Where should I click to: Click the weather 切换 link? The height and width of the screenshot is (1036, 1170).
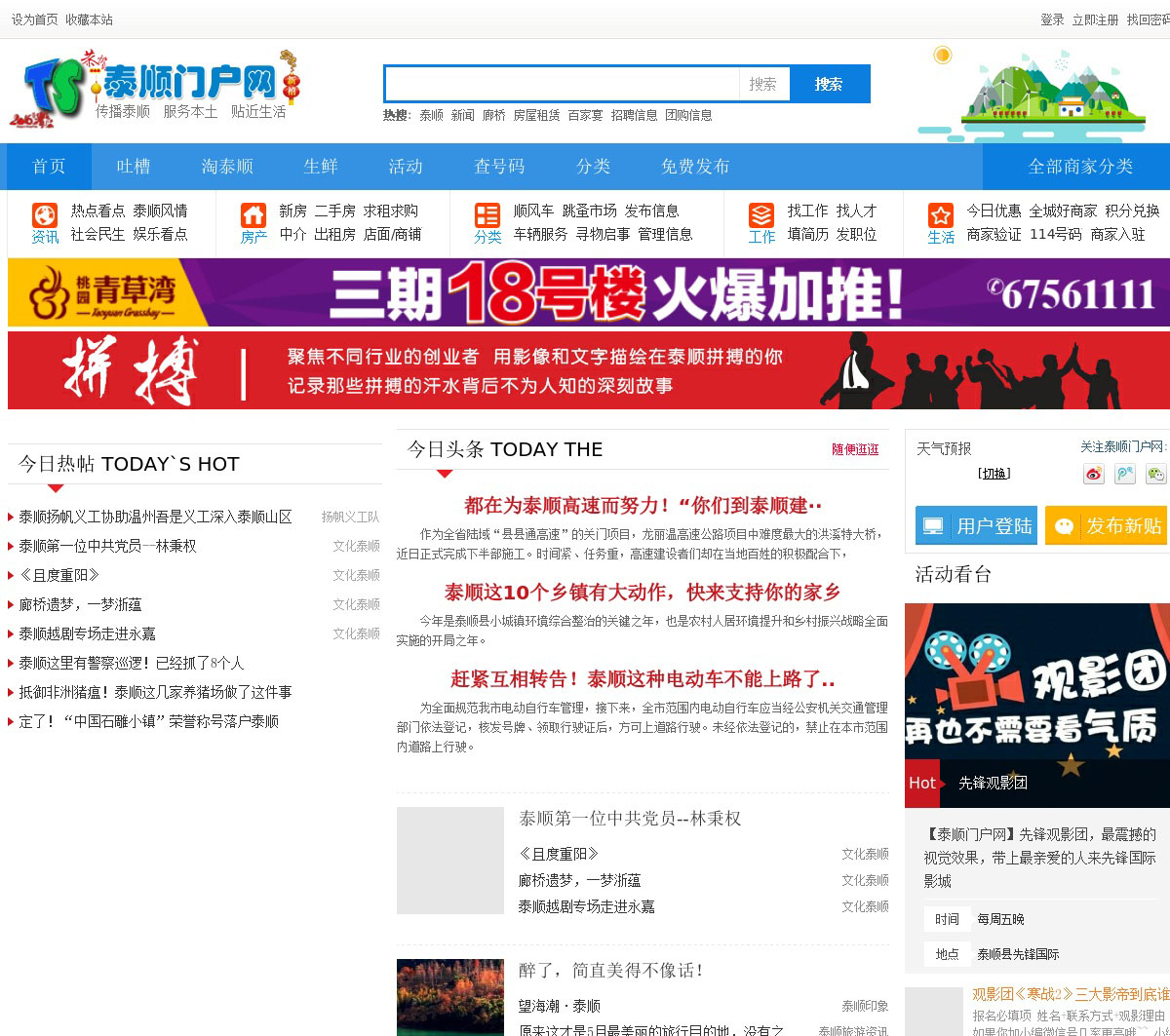click(994, 474)
